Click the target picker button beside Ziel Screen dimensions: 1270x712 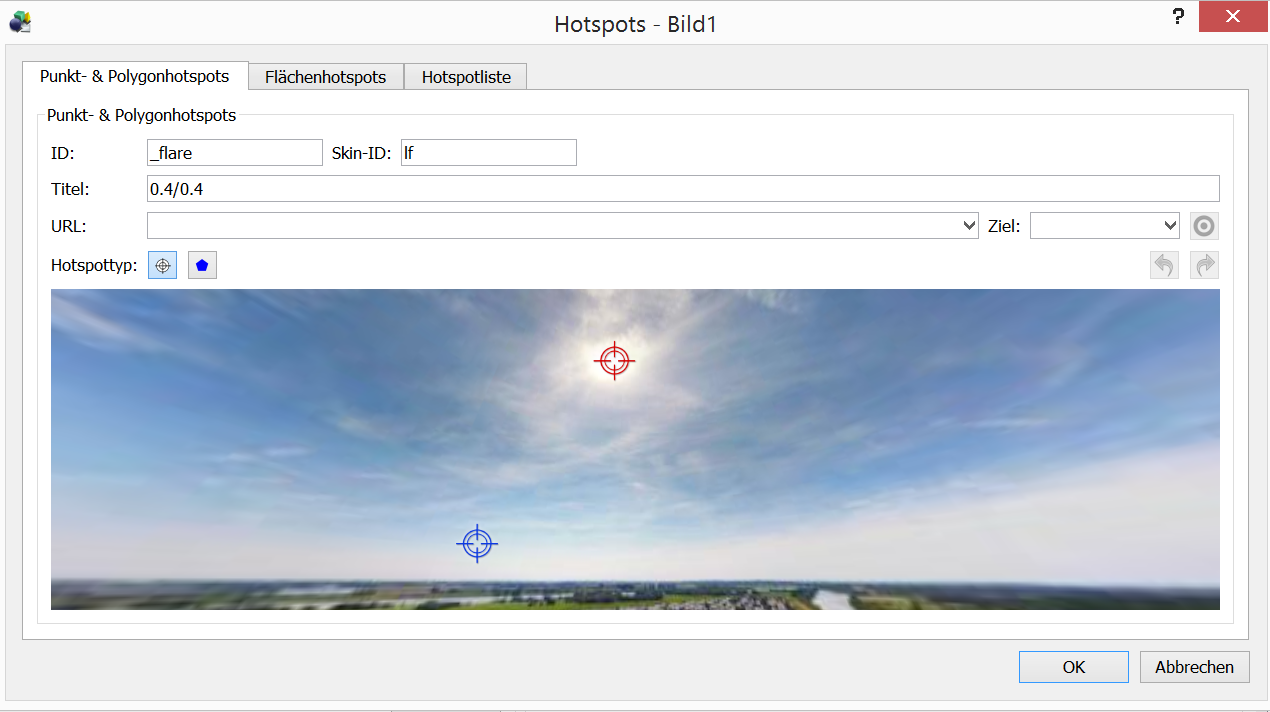[x=1205, y=226]
